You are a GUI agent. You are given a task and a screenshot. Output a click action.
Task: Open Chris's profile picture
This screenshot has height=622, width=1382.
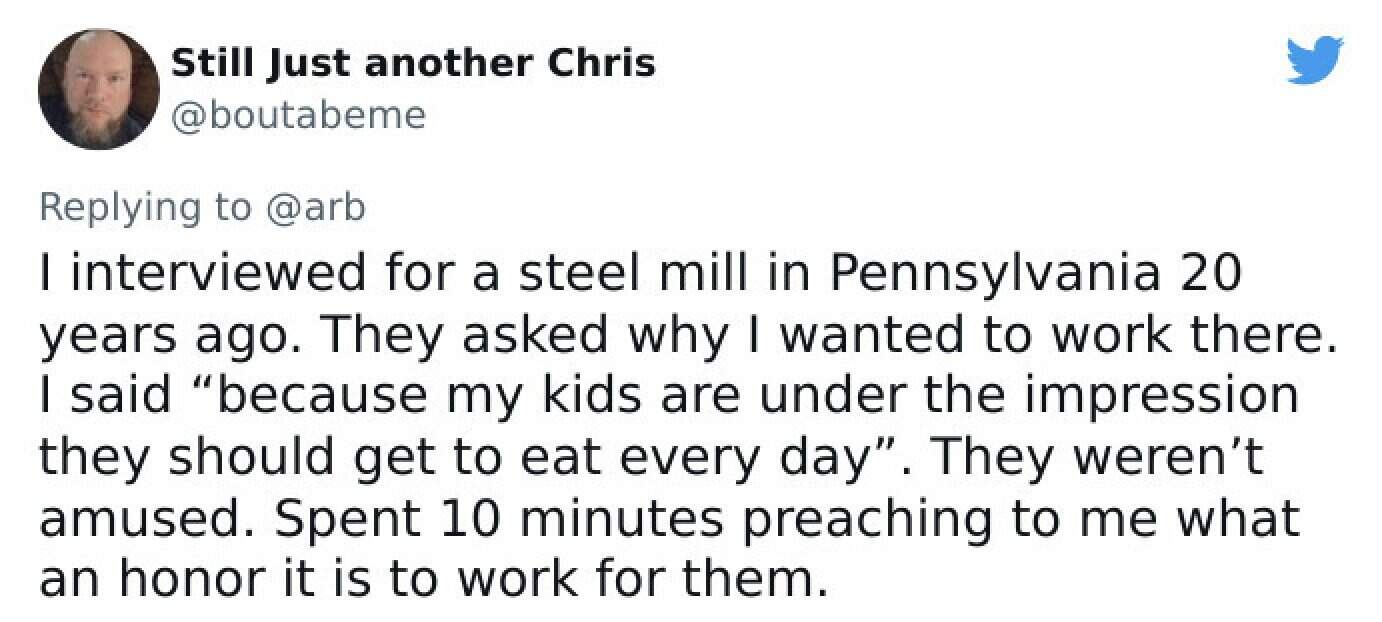pyautogui.click(x=99, y=89)
